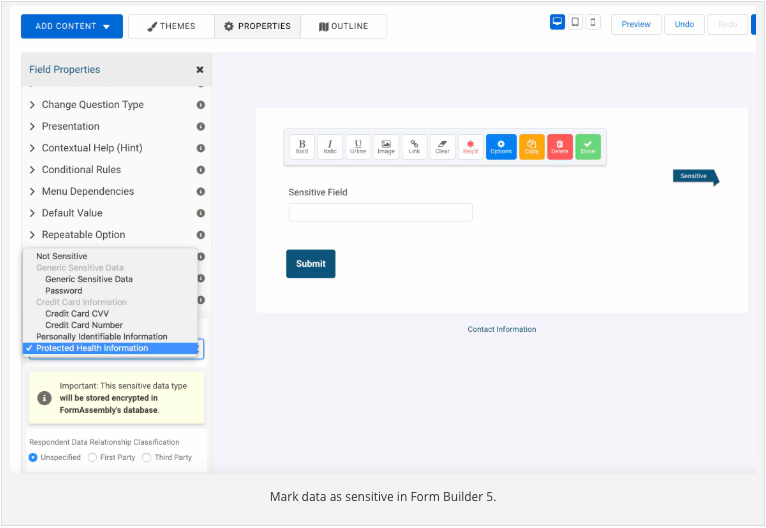This screenshot has width=766, height=528.
Task: Click the Redo button
Action: pyautogui.click(x=728, y=24)
